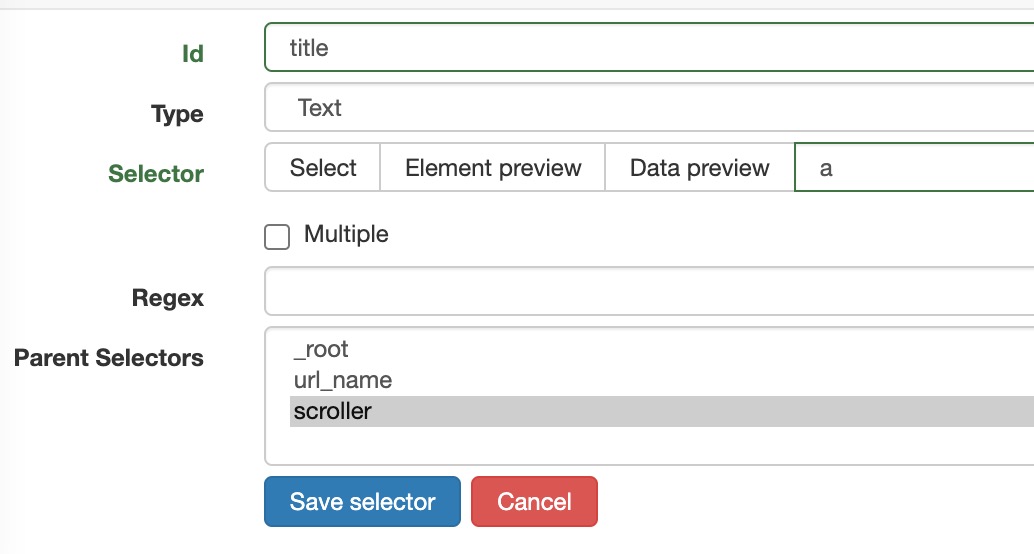This screenshot has height=554, width=1034.
Task: Click the Data preview button
Action: (x=699, y=168)
